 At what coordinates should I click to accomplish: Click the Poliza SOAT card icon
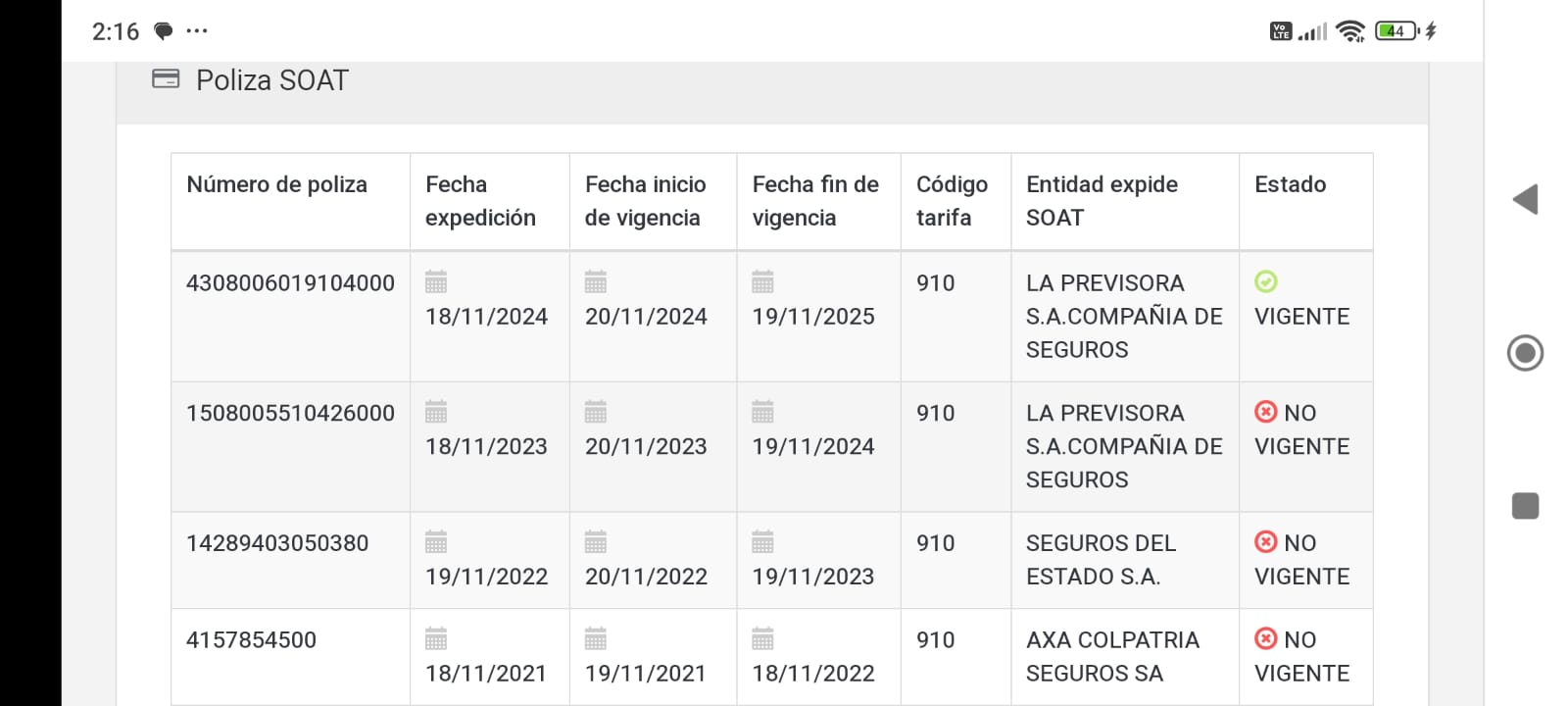click(x=166, y=79)
